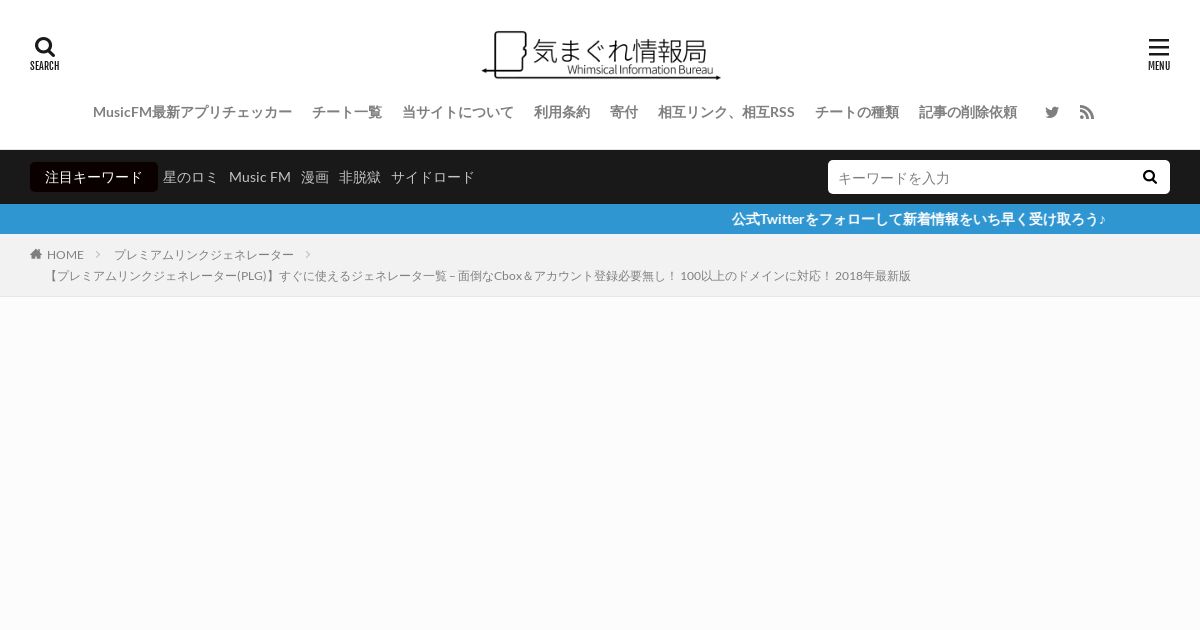Select the サイドロード keyword
Screen dimensions: 1200x630
(433, 177)
